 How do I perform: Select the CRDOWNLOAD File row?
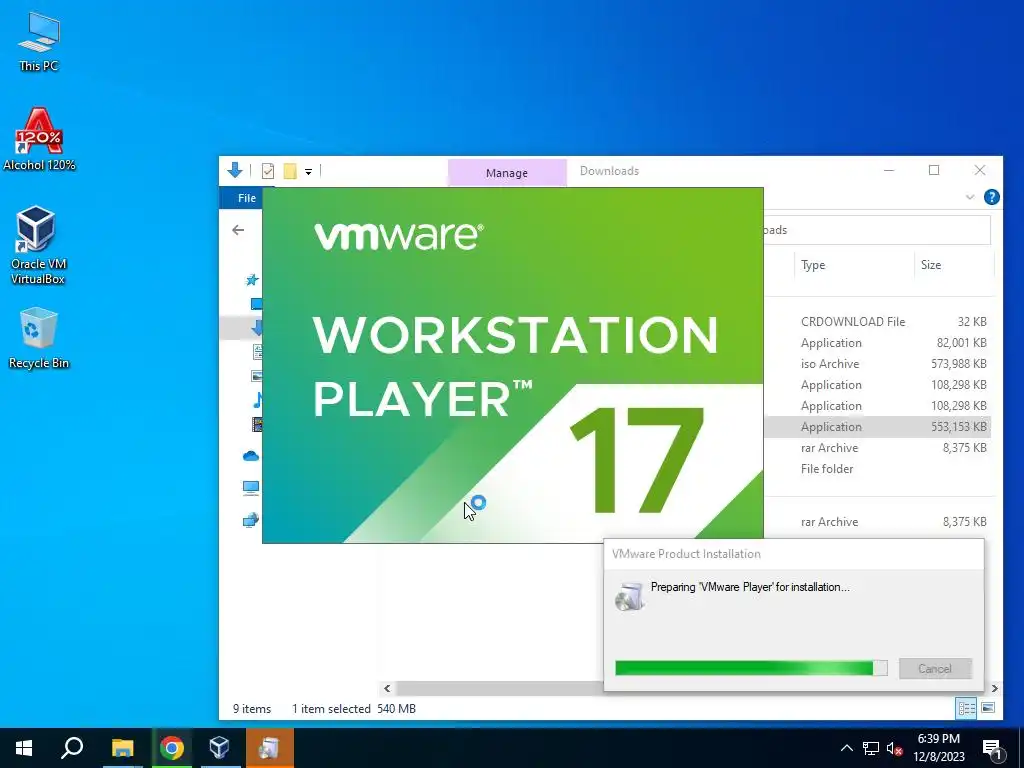pos(877,321)
